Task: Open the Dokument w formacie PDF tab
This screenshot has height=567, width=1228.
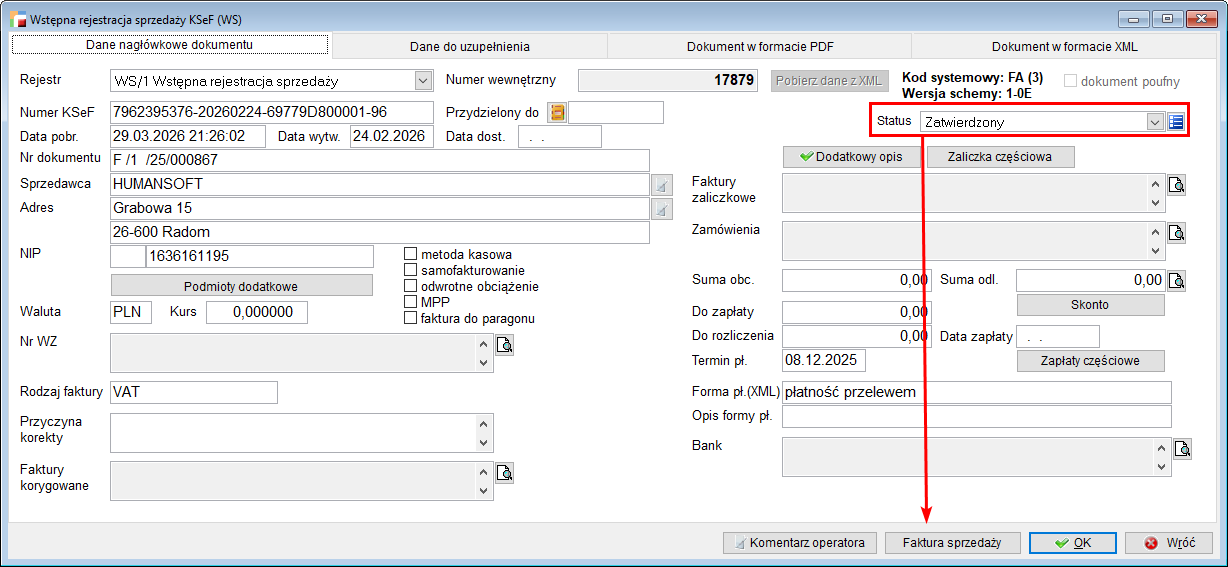Action: click(759, 46)
